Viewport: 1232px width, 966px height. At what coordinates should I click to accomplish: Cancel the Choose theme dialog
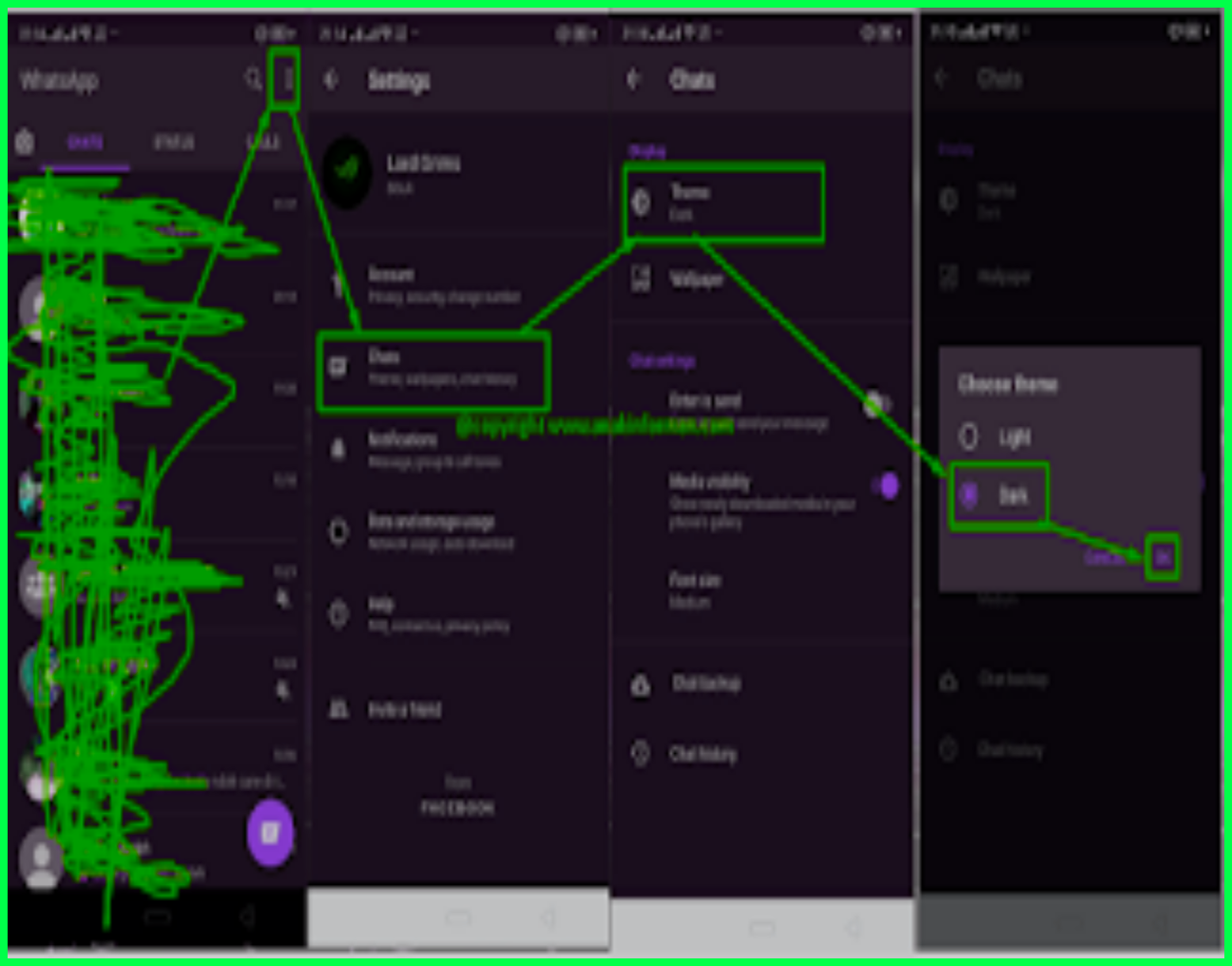tap(1105, 558)
